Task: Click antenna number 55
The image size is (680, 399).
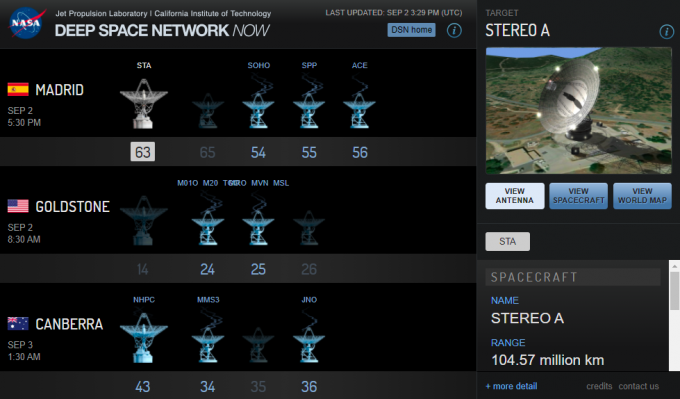Action: pos(309,153)
